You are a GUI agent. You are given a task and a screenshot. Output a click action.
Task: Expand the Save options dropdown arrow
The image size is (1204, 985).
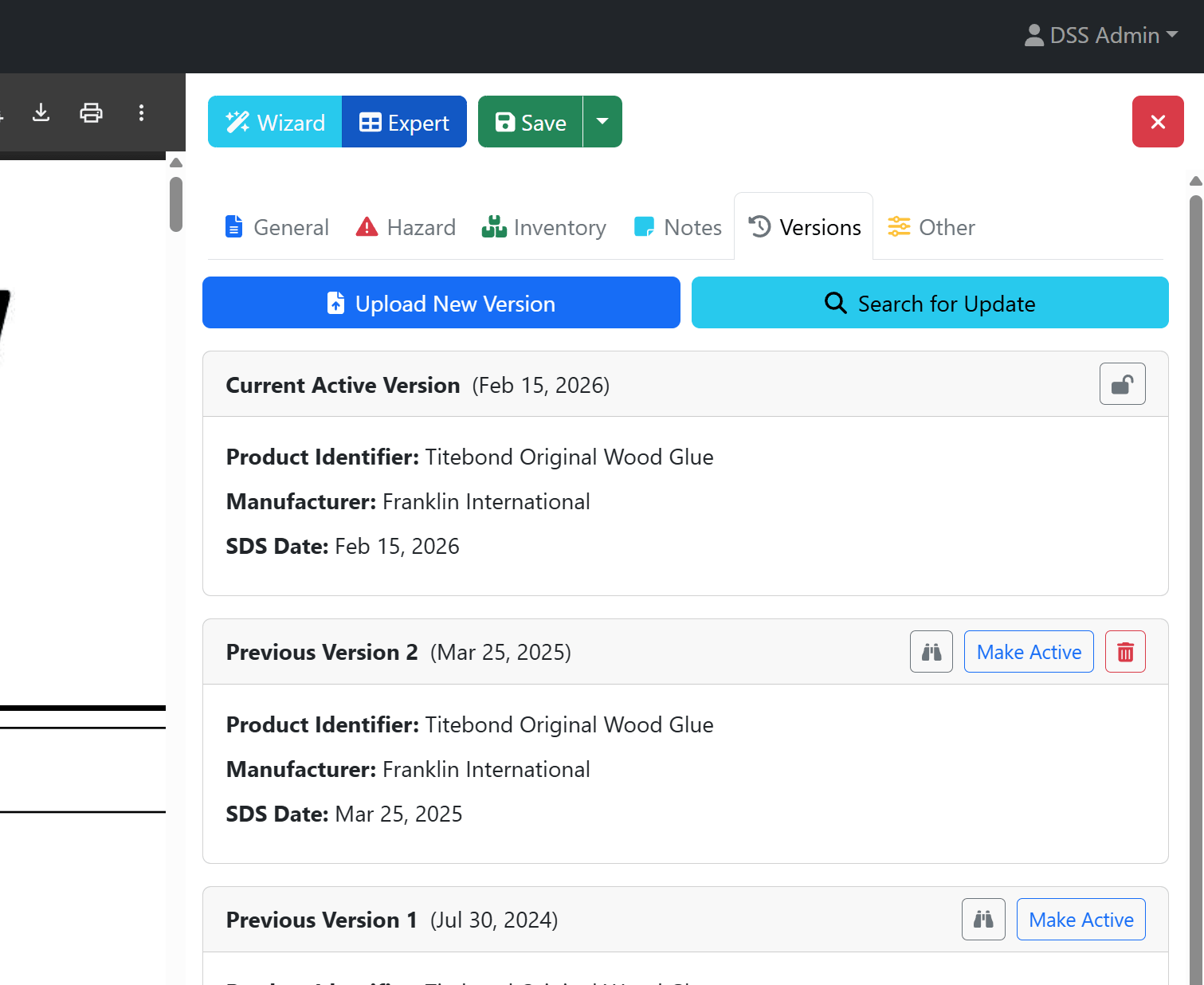602,122
